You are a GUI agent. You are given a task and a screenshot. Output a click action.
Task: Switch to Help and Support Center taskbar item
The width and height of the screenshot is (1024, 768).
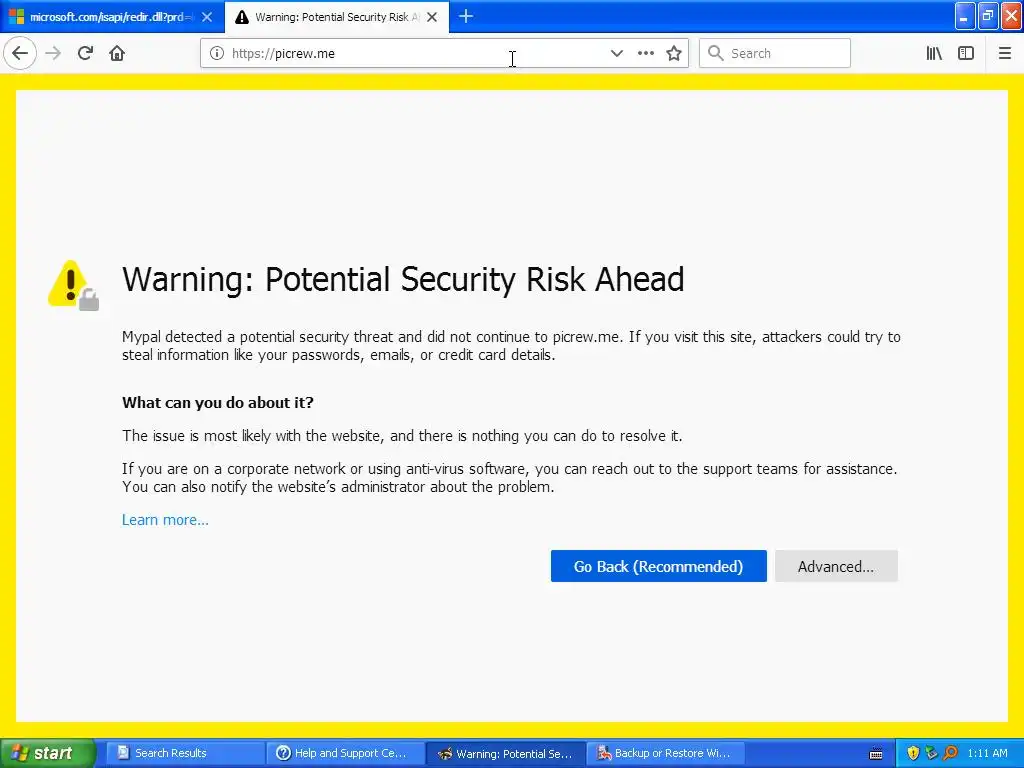click(x=345, y=753)
